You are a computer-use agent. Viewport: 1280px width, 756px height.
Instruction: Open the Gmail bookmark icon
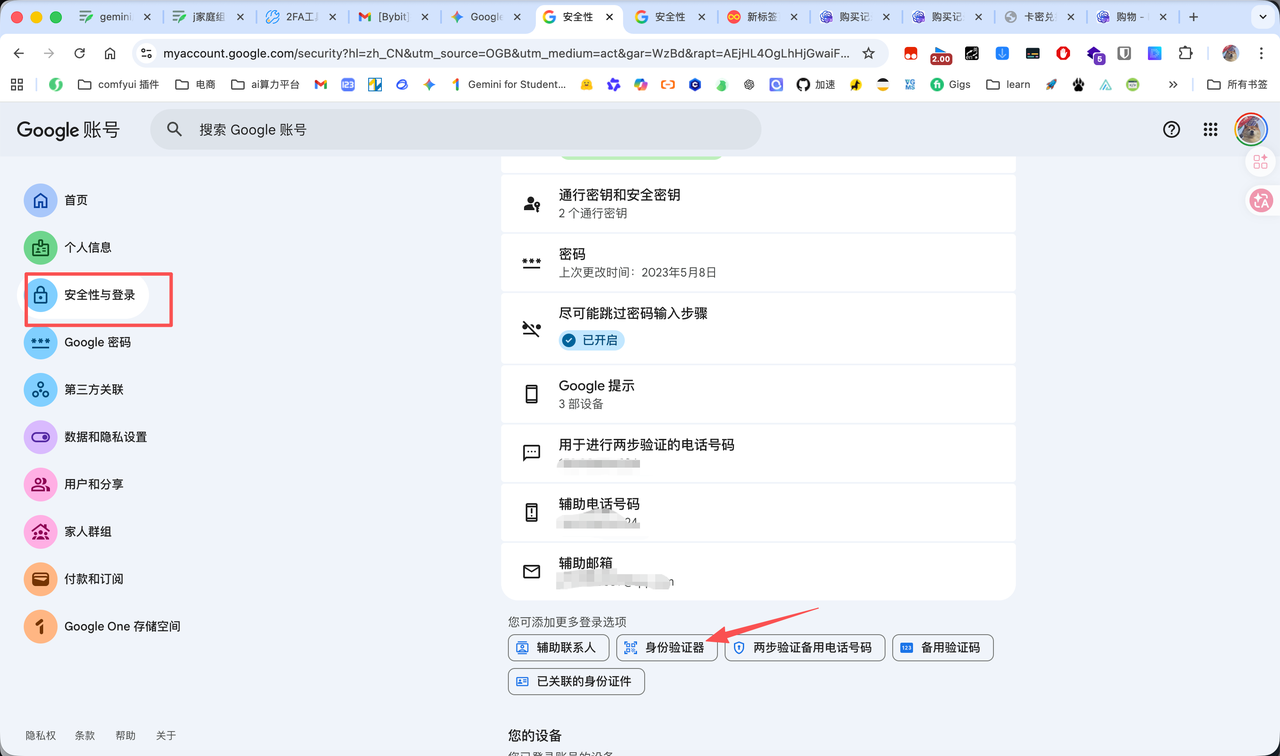(x=320, y=85)
